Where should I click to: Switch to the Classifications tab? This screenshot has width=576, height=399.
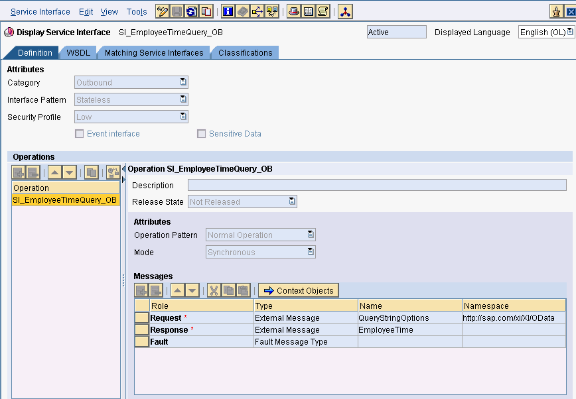click(245, 53)
